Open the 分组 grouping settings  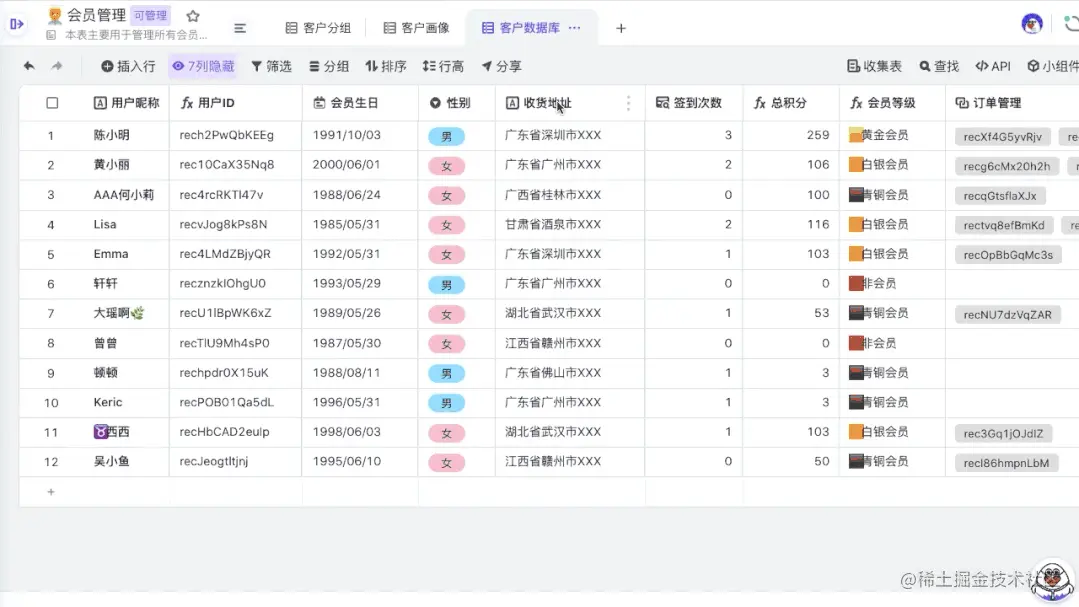click(x=327, y=66)
